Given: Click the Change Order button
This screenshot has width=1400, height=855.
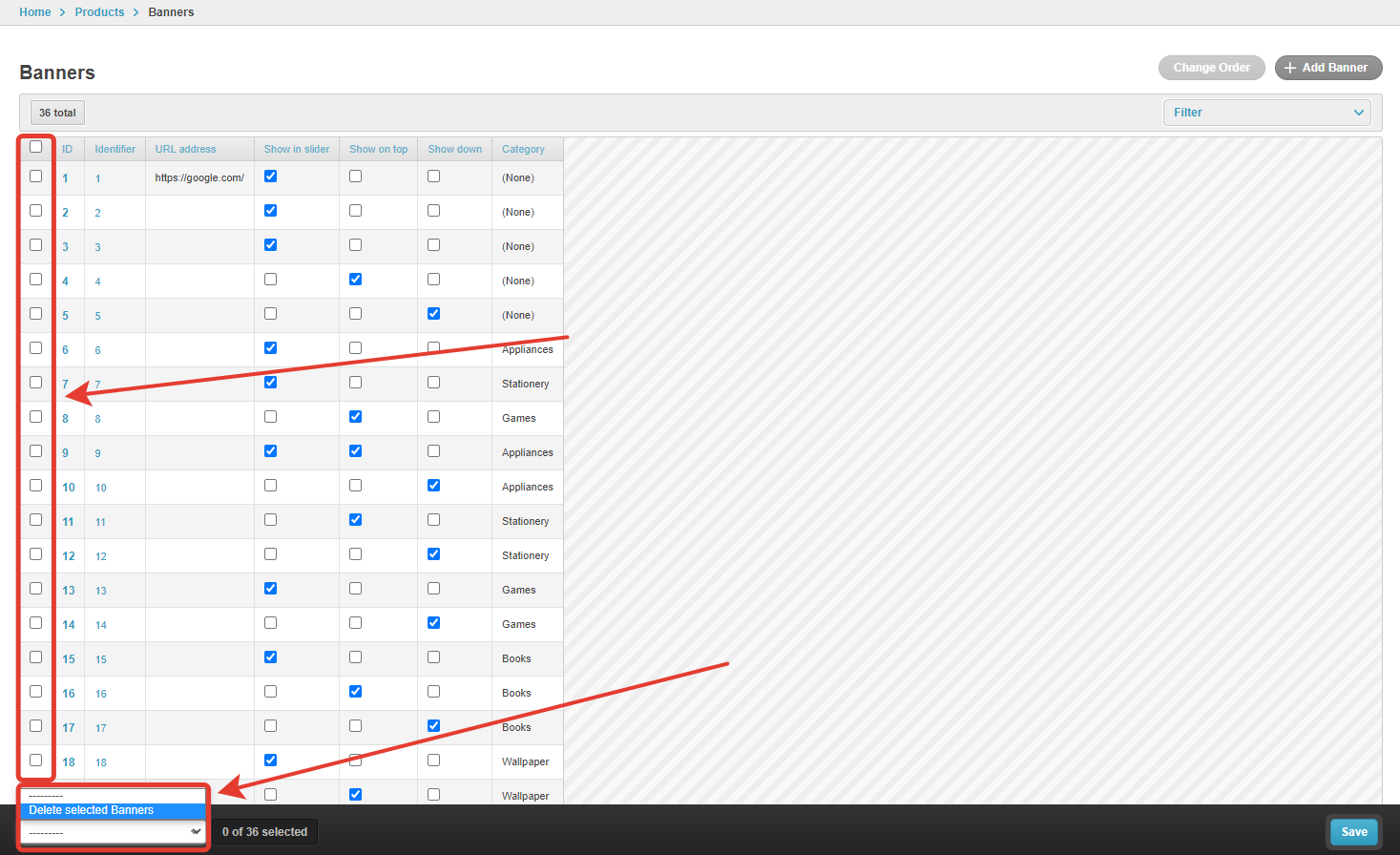Looking at the screenshot, I should point(1211,68).
